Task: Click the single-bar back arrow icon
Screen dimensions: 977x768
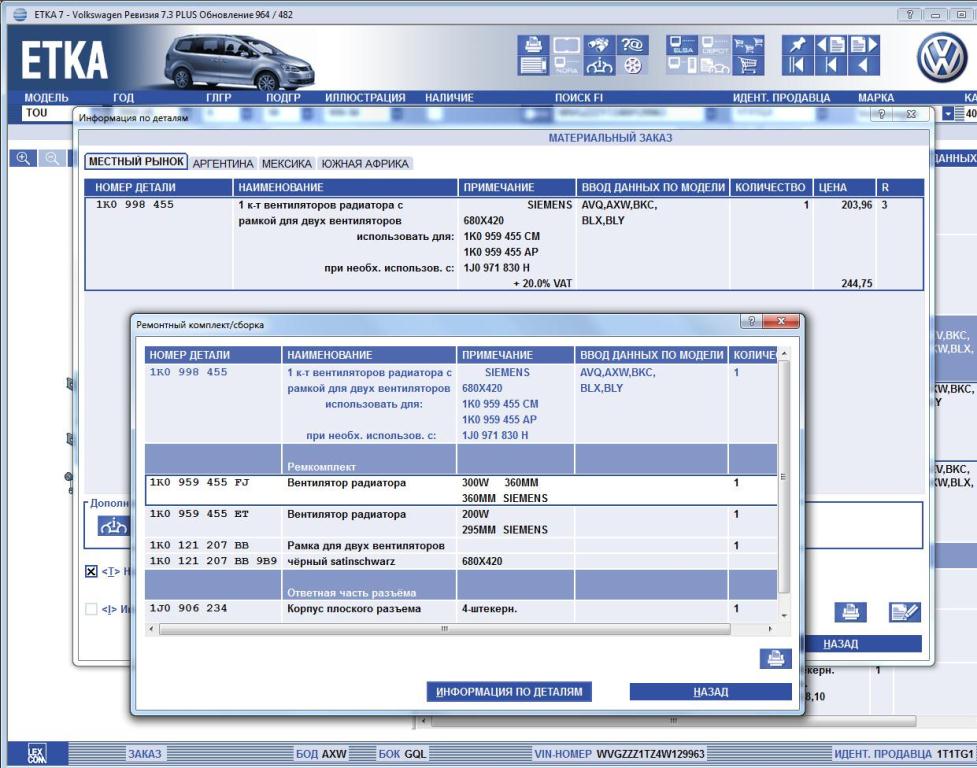Action: pyautogui.click(x=831, y=65)
